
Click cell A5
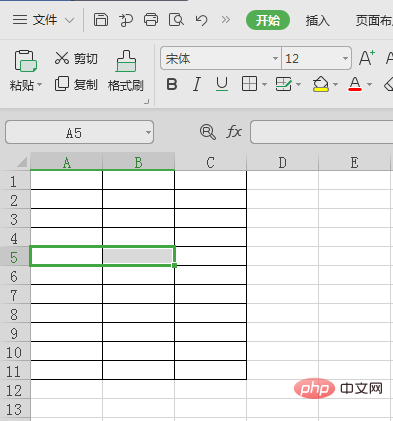(66, 256)
